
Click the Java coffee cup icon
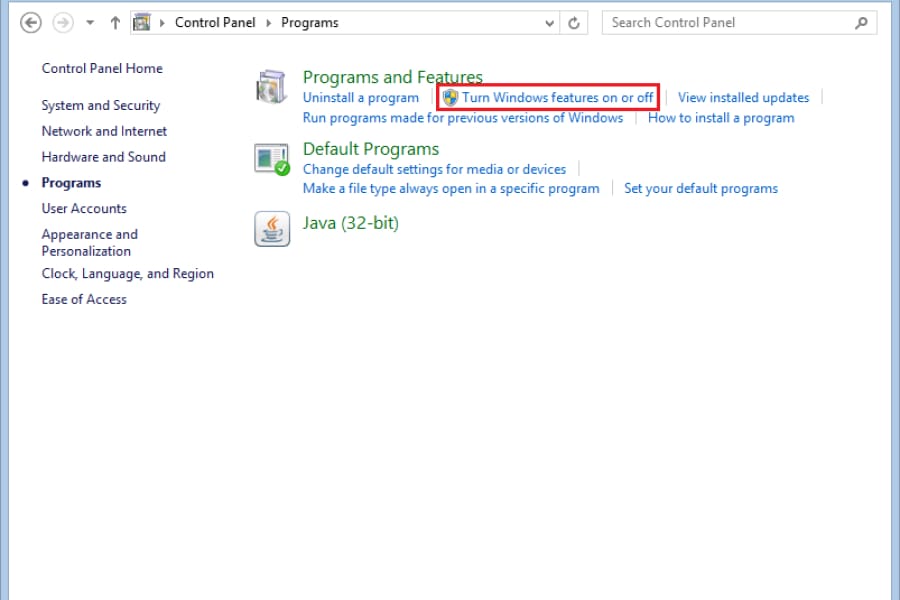[x=272, y=229]
